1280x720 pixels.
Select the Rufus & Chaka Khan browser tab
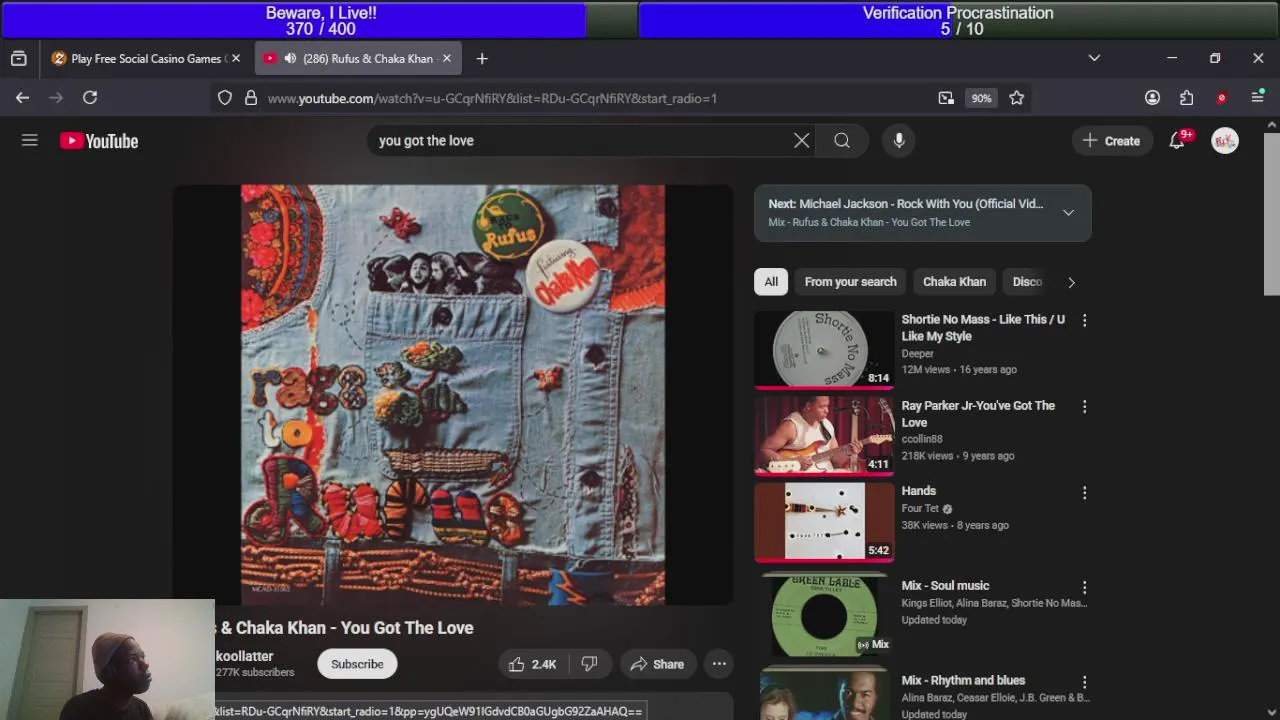[357, 59]
